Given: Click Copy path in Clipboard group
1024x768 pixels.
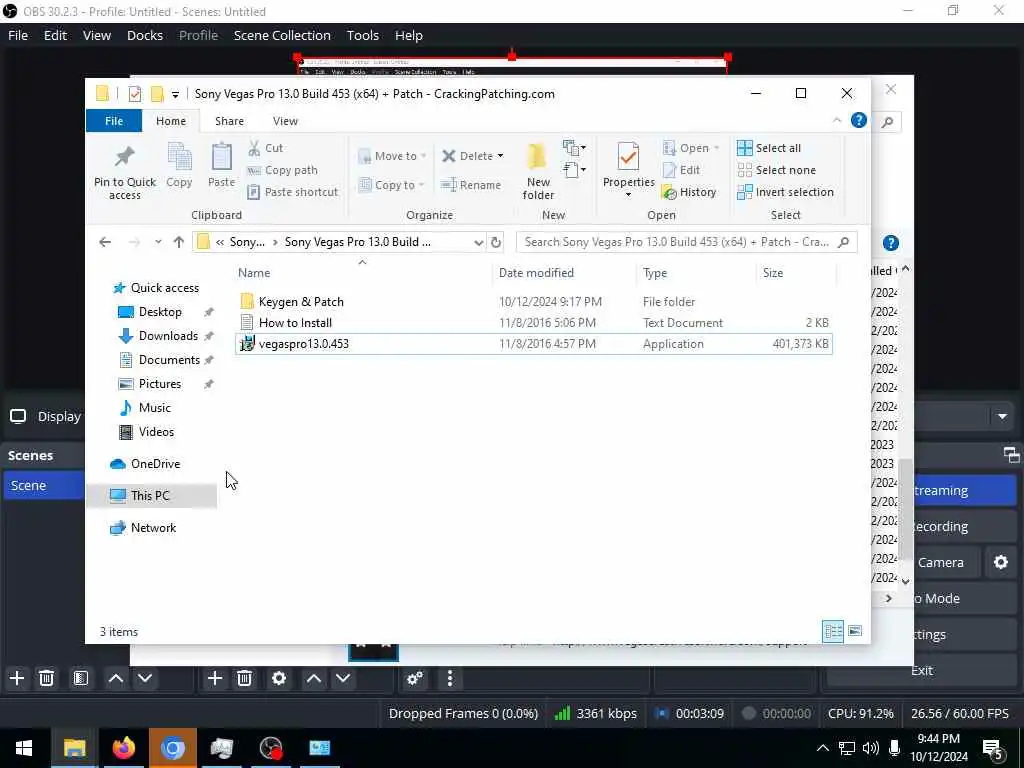Looking at the screenshot, I should point(282,170).
